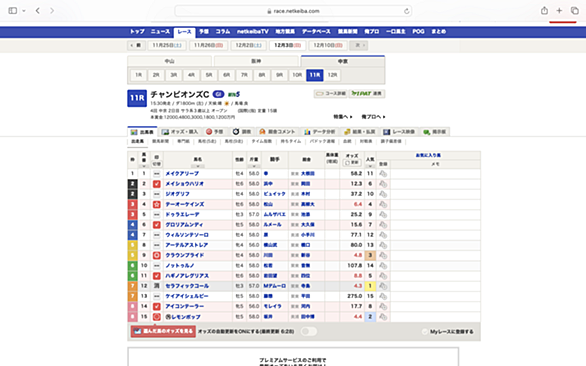Click the 選んだ馬のオッズを見る button
This screenshot has height=366, width=586.
[163, 331]
